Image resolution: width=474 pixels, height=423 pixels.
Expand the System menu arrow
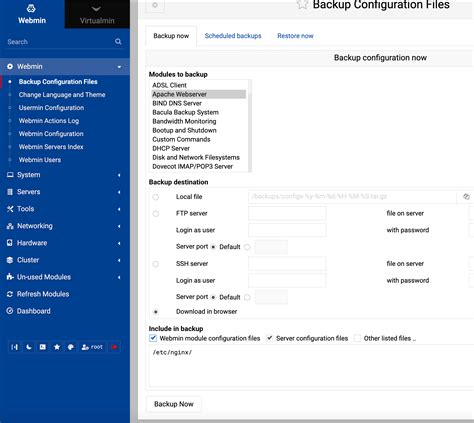[119, 175]
